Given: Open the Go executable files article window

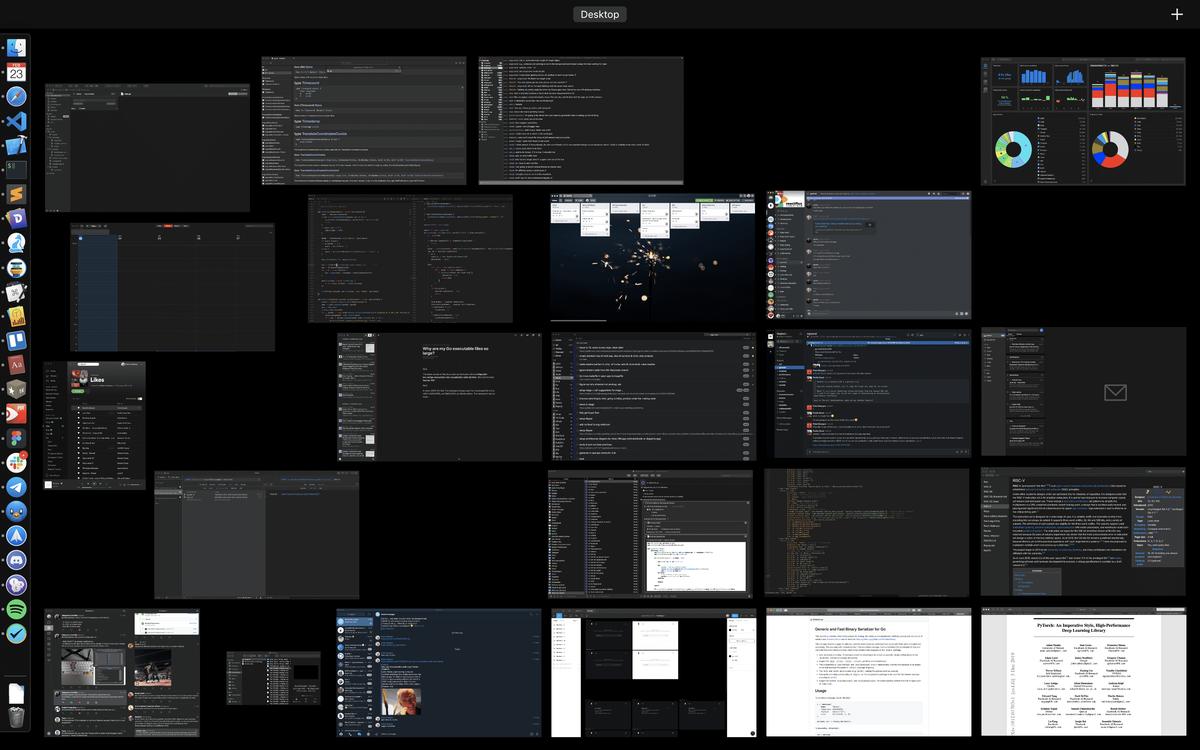Looking at the screenshot, I should click(x=439, y=397).
